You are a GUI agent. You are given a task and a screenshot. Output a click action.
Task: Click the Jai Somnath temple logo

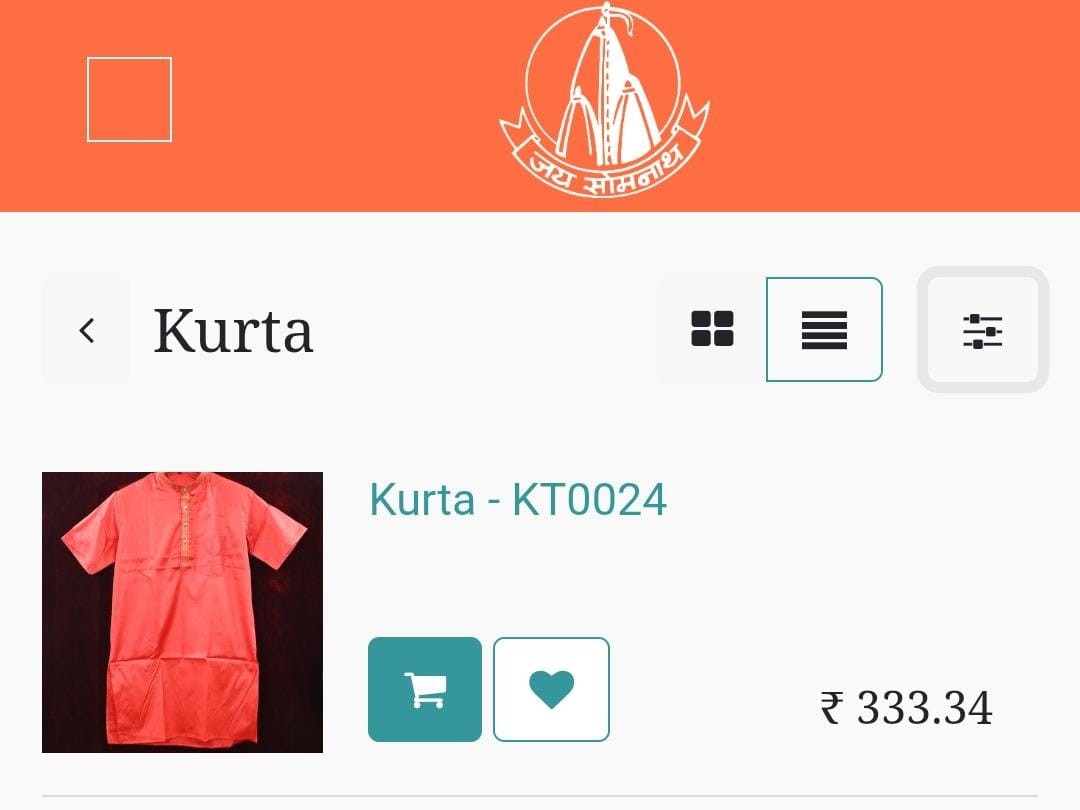coord(604,101)
